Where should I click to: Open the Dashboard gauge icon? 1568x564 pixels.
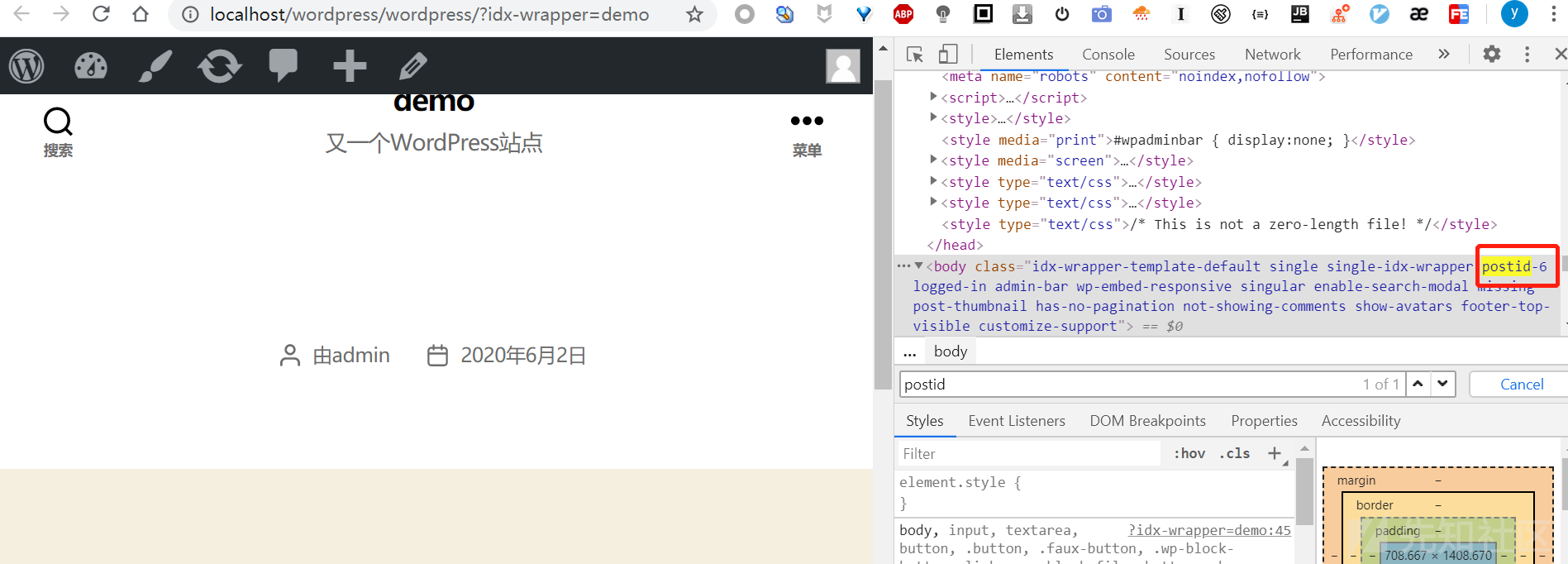(91, 66)
